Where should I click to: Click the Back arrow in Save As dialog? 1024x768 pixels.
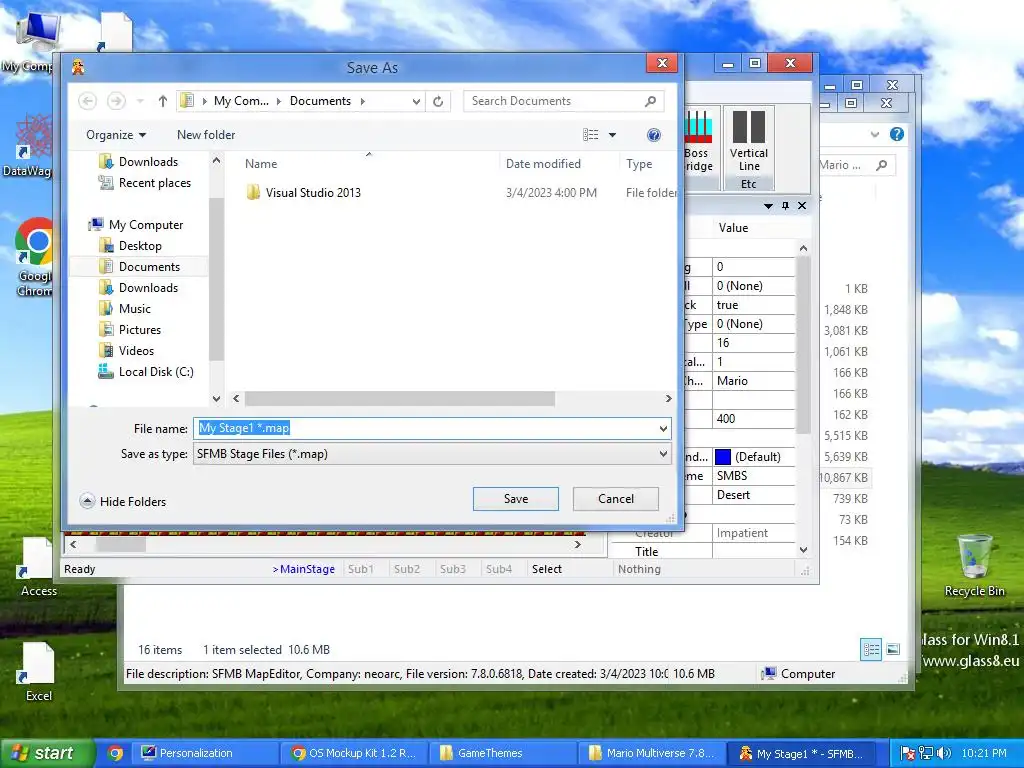point(88,101)
